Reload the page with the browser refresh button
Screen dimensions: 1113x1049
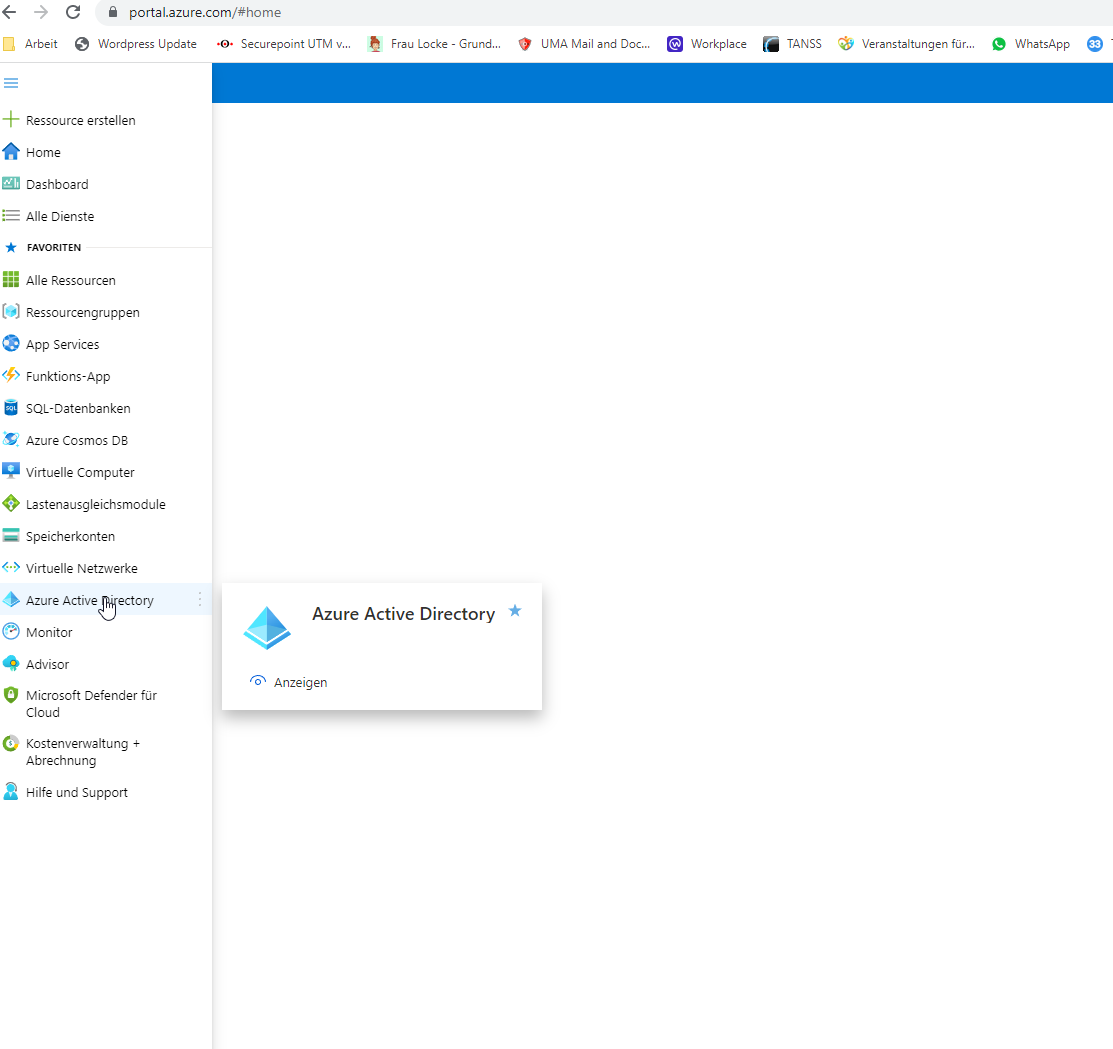click(73, 13)
